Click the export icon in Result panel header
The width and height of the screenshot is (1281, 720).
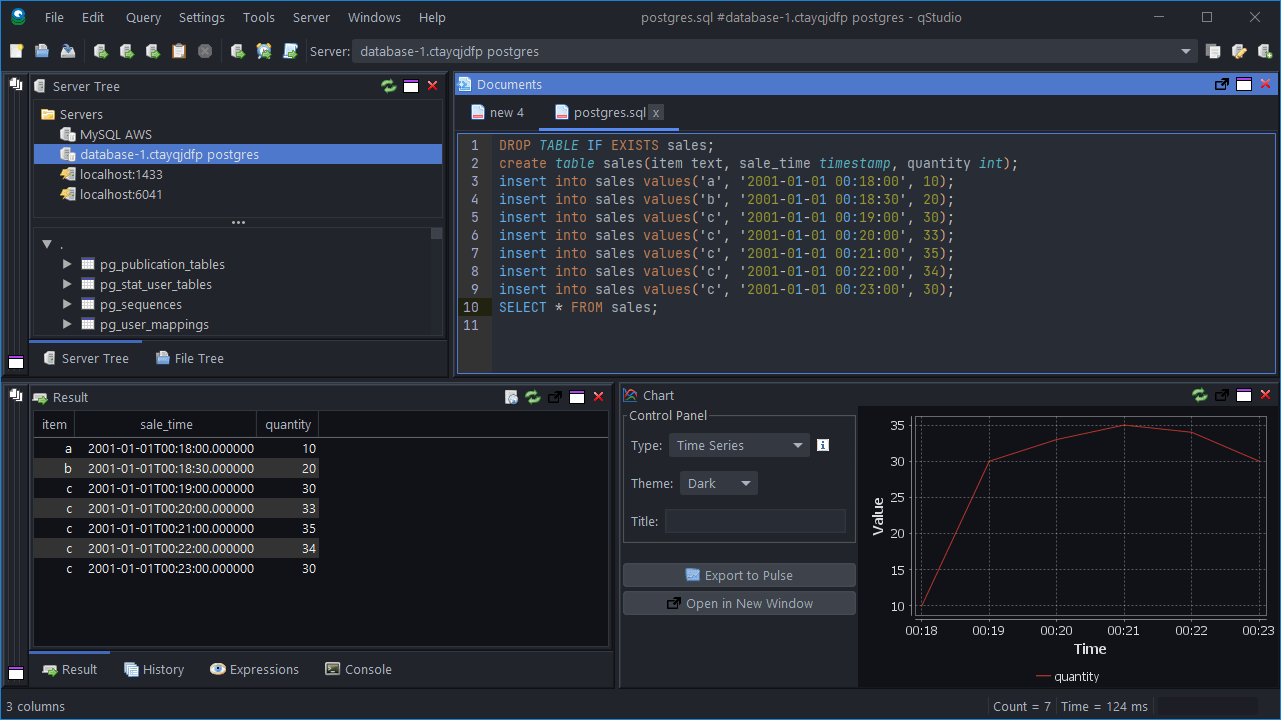[x=511, y=397]
